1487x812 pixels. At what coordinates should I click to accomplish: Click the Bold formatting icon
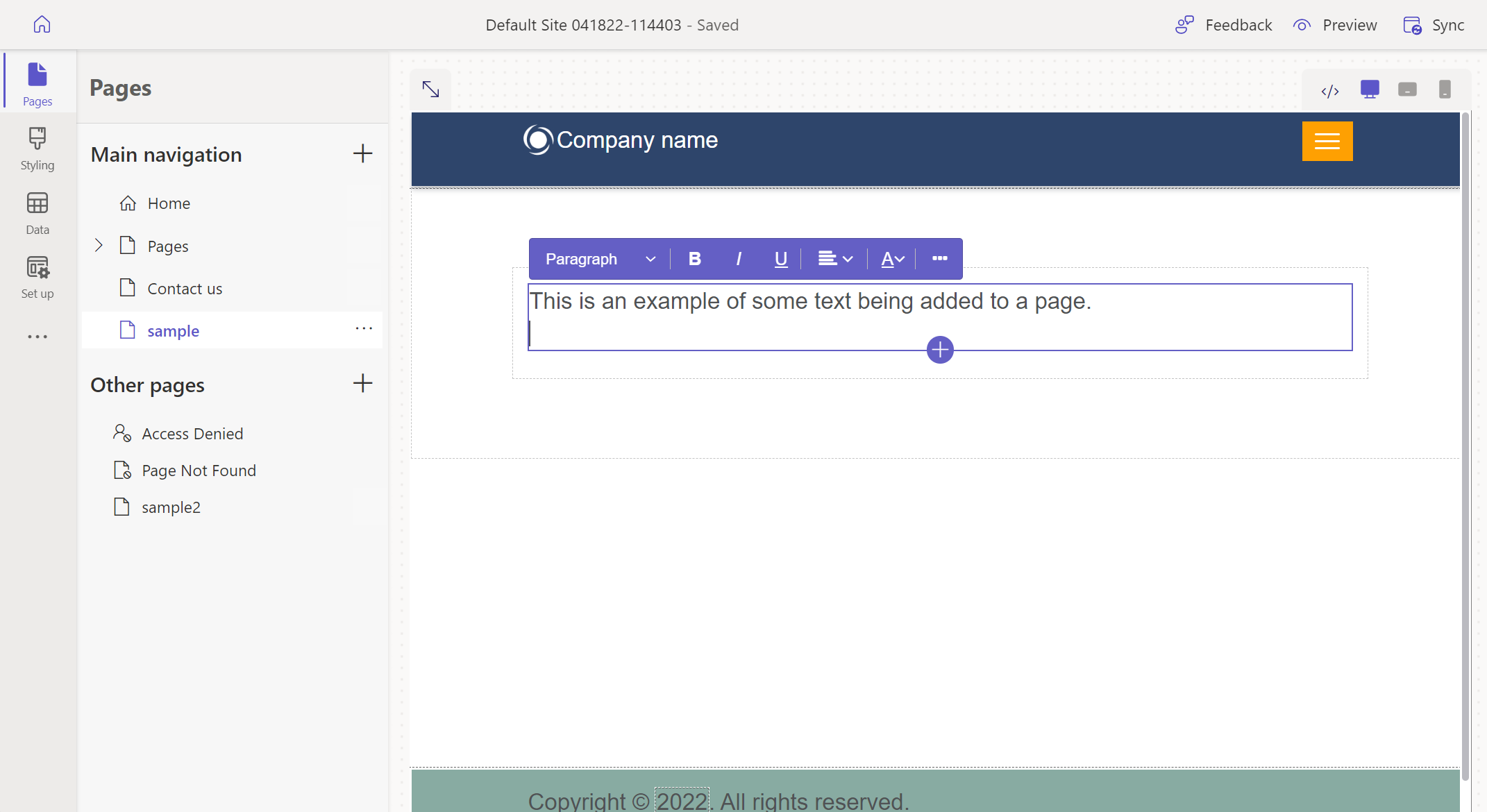695,259
